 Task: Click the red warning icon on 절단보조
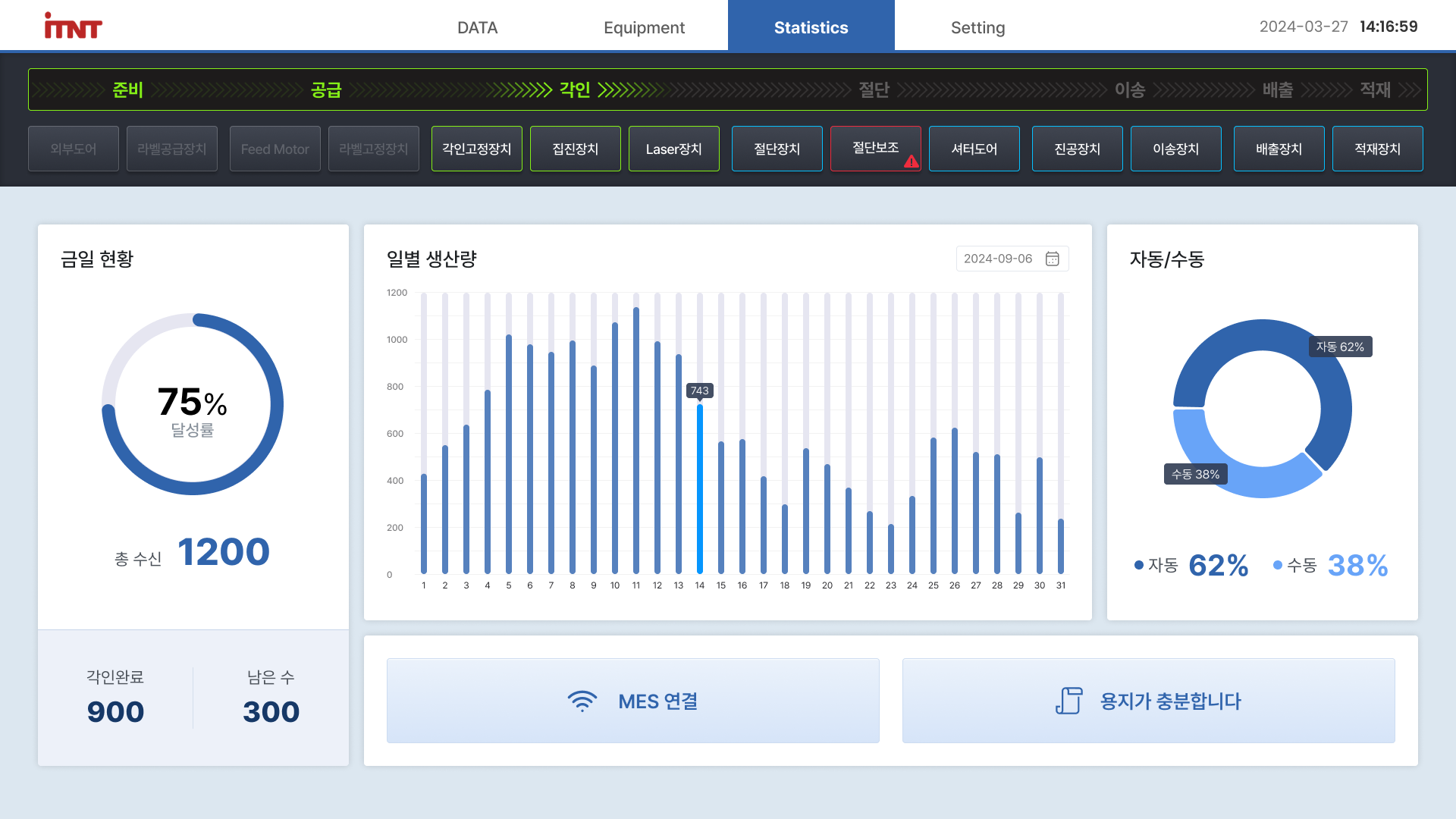(x=911, y=161)
